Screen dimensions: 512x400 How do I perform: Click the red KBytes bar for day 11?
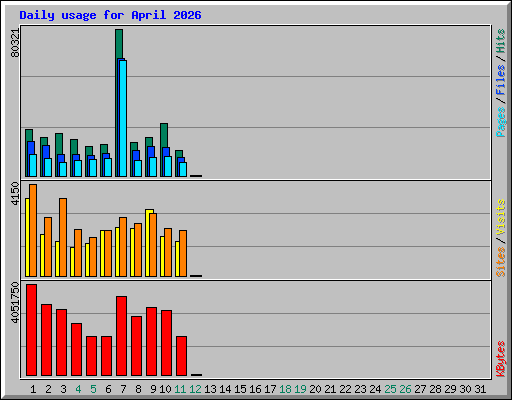(182, 356)
